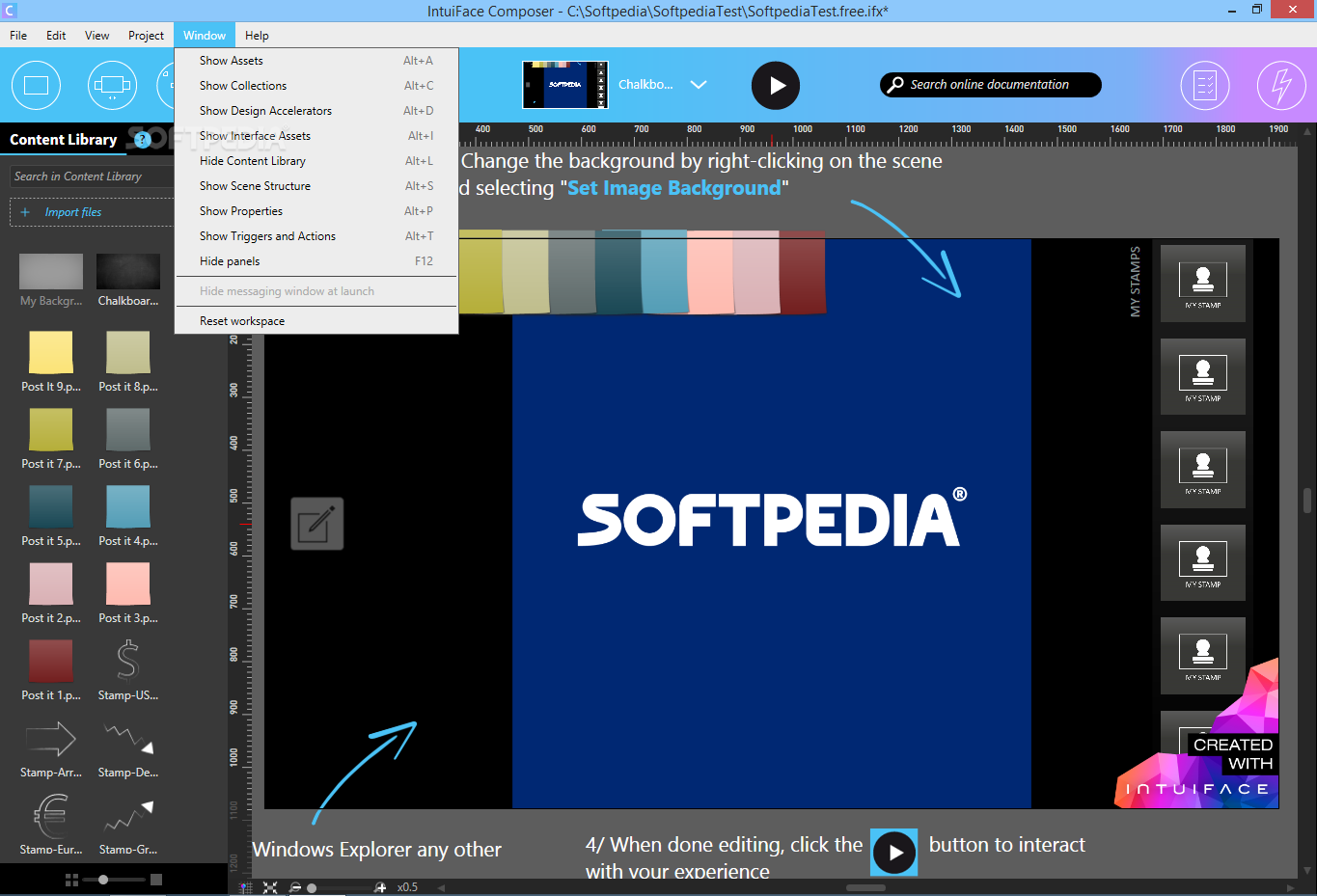
Task: Open Content Library help question mark
Action: point(143,140)
